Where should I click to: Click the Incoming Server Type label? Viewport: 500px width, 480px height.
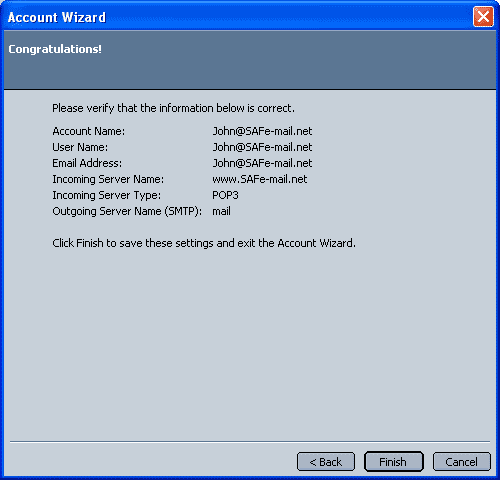click(x=107, y=195)
